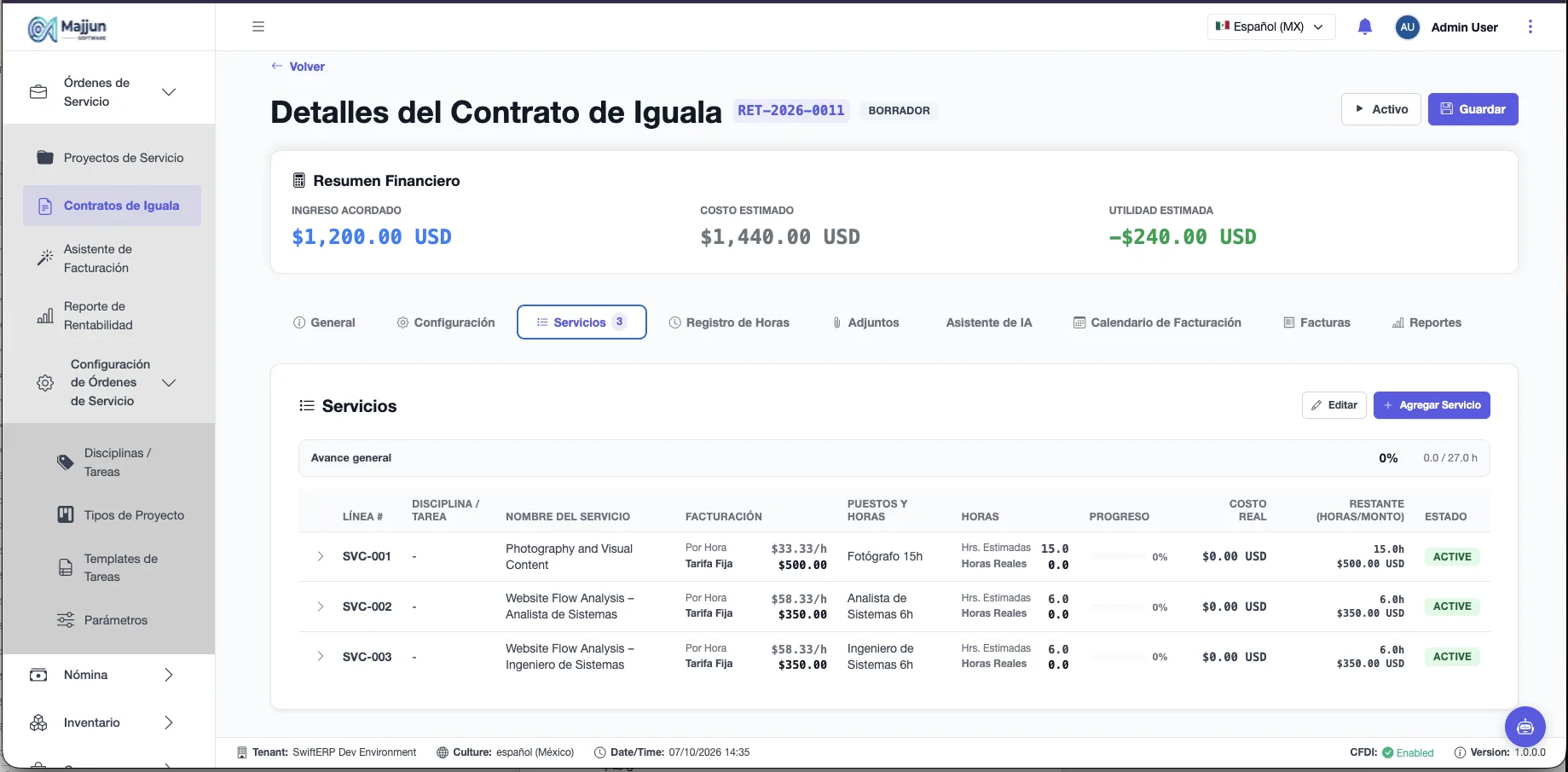1568x772 pixels.
Task: Open the Español (MX) language dropdown
Action: (x=1270, y=26)
